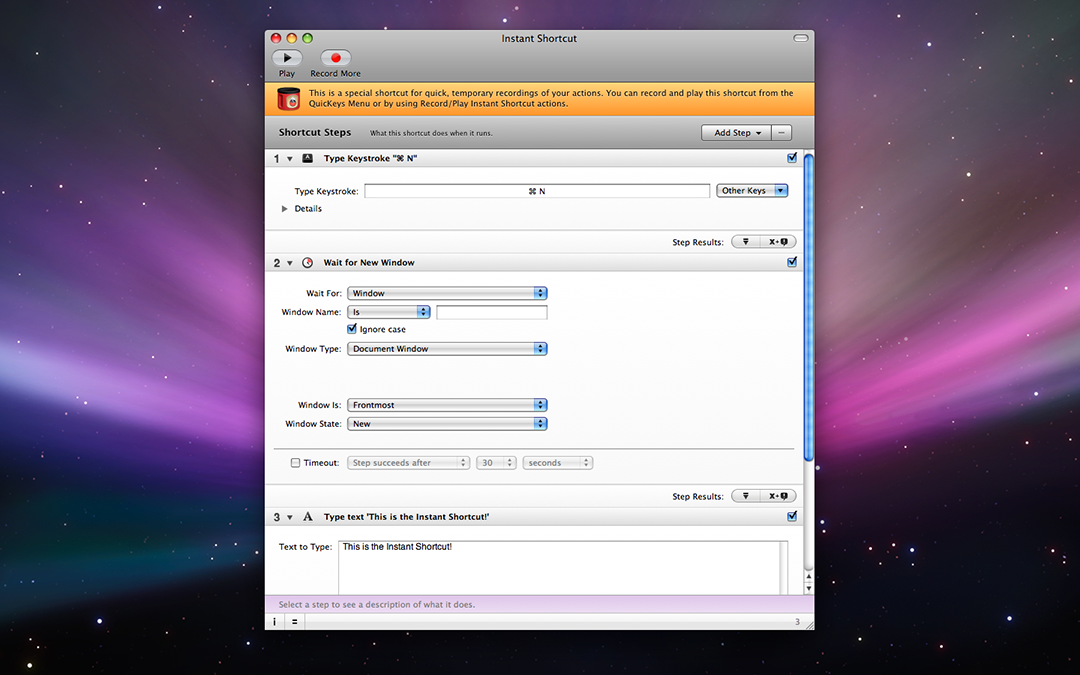
Task: Click step 1's Step Results X button
Action: coord(778,242)
